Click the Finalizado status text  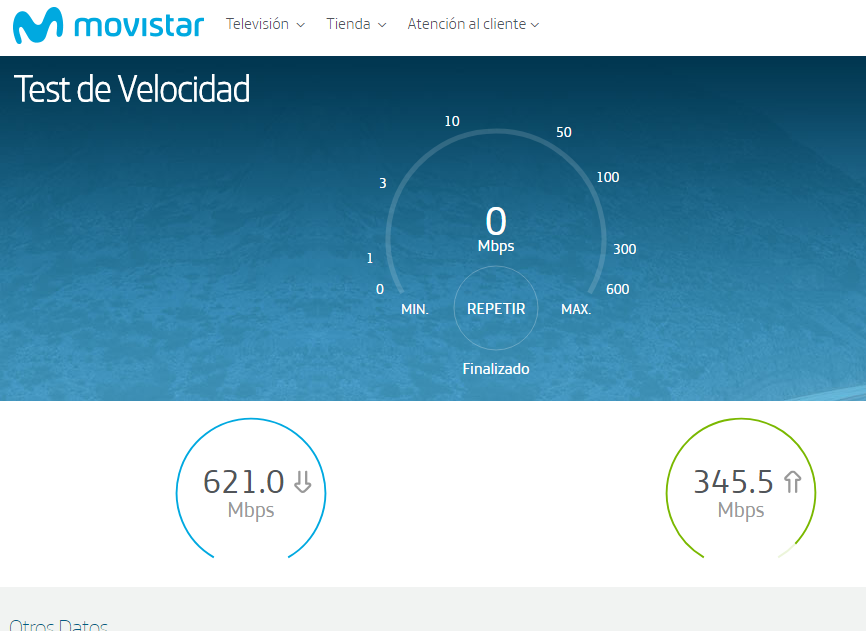496,369
